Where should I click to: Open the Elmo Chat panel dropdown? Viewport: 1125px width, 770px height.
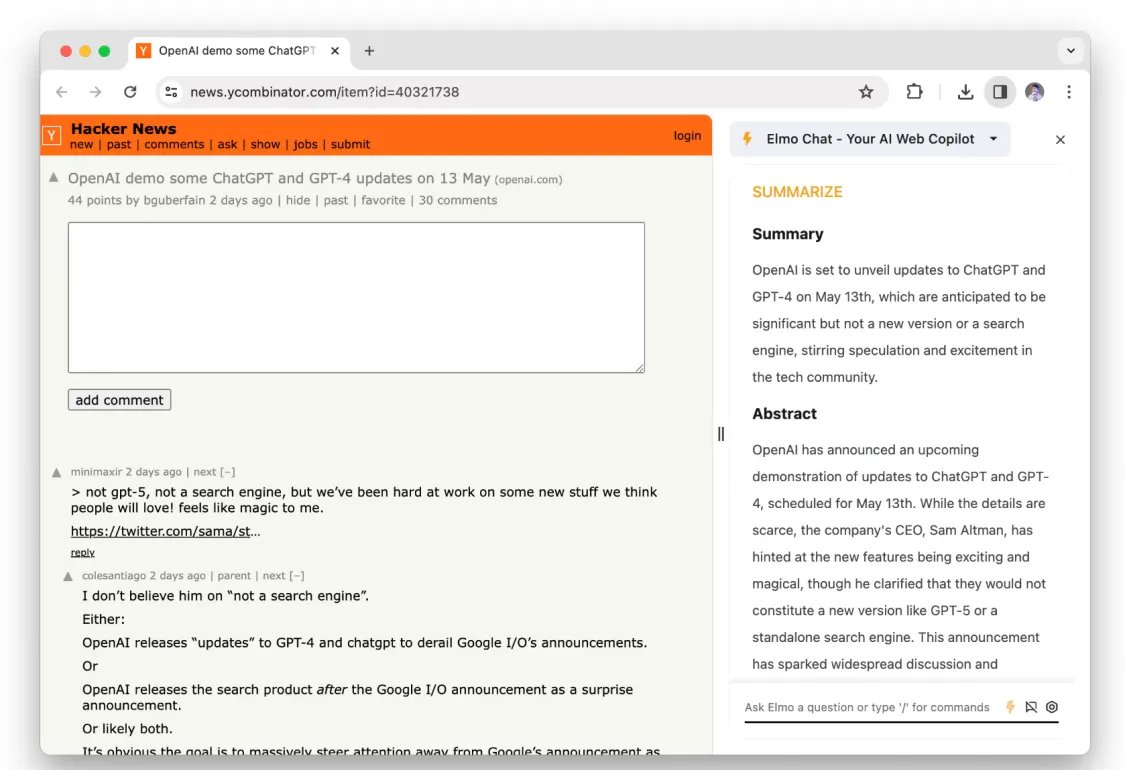point(993,139)
